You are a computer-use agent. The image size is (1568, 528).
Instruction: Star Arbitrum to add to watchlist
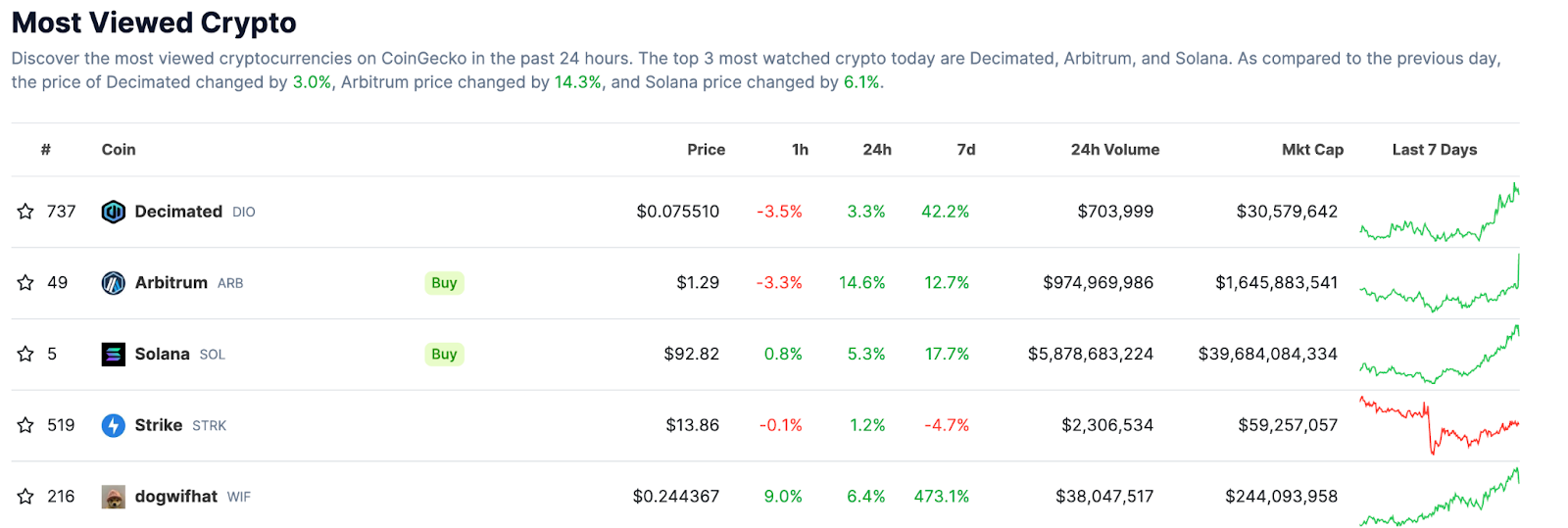(x=25, y=283)
